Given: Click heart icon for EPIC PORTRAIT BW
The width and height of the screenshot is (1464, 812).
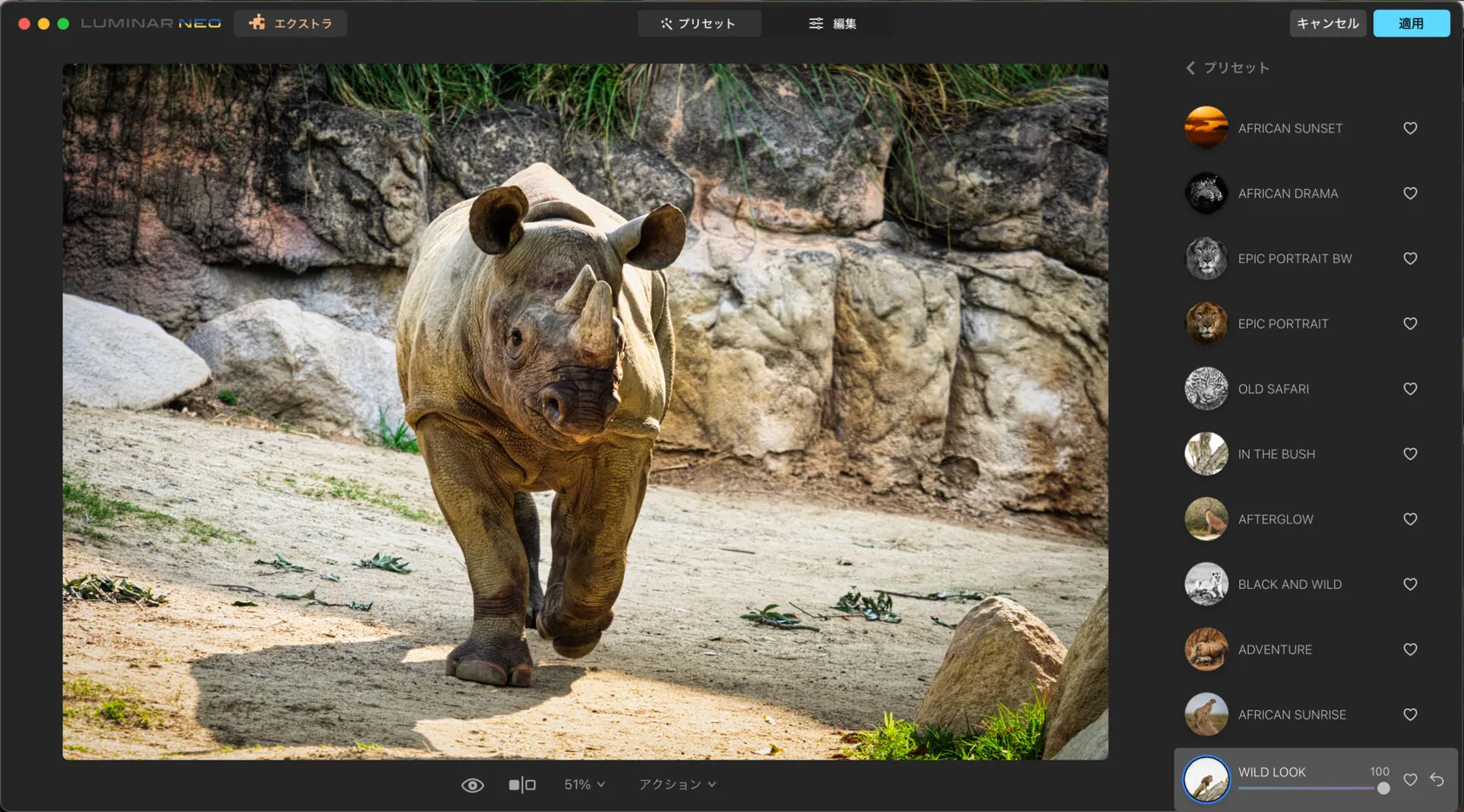Looking at the screenshot, I should 1410,259.
